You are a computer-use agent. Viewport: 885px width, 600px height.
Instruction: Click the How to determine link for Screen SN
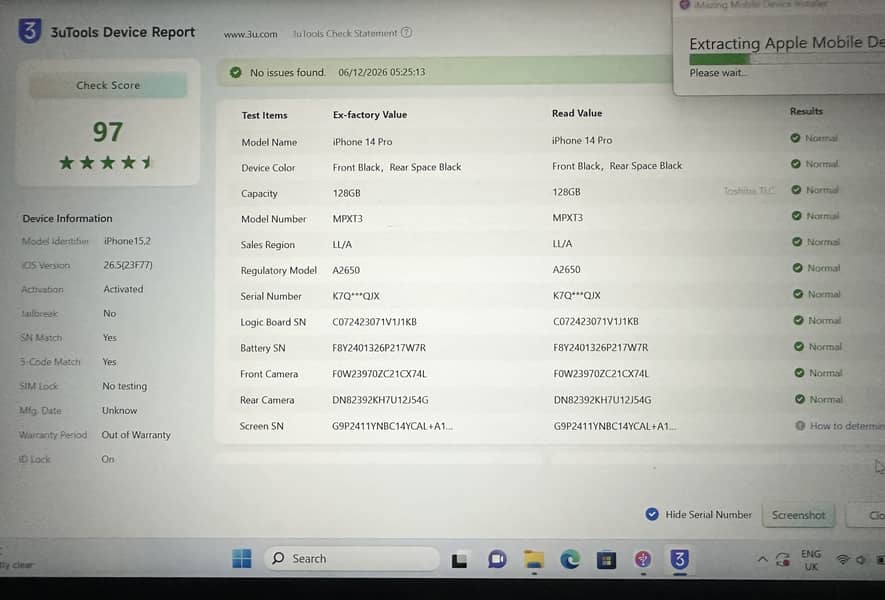click(x=847, y=426)
